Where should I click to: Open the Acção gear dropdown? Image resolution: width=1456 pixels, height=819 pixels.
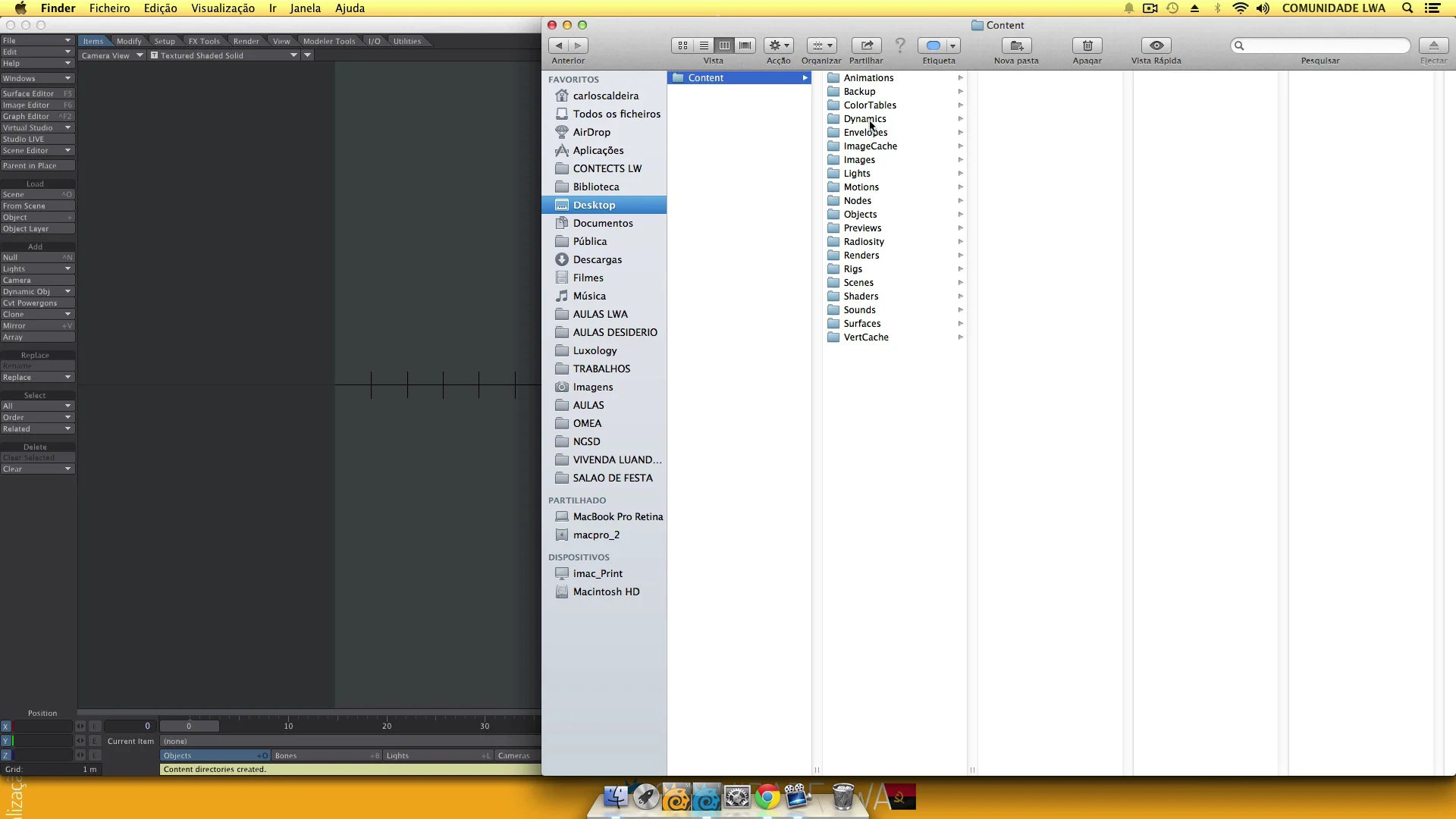[x=778, y=45]
